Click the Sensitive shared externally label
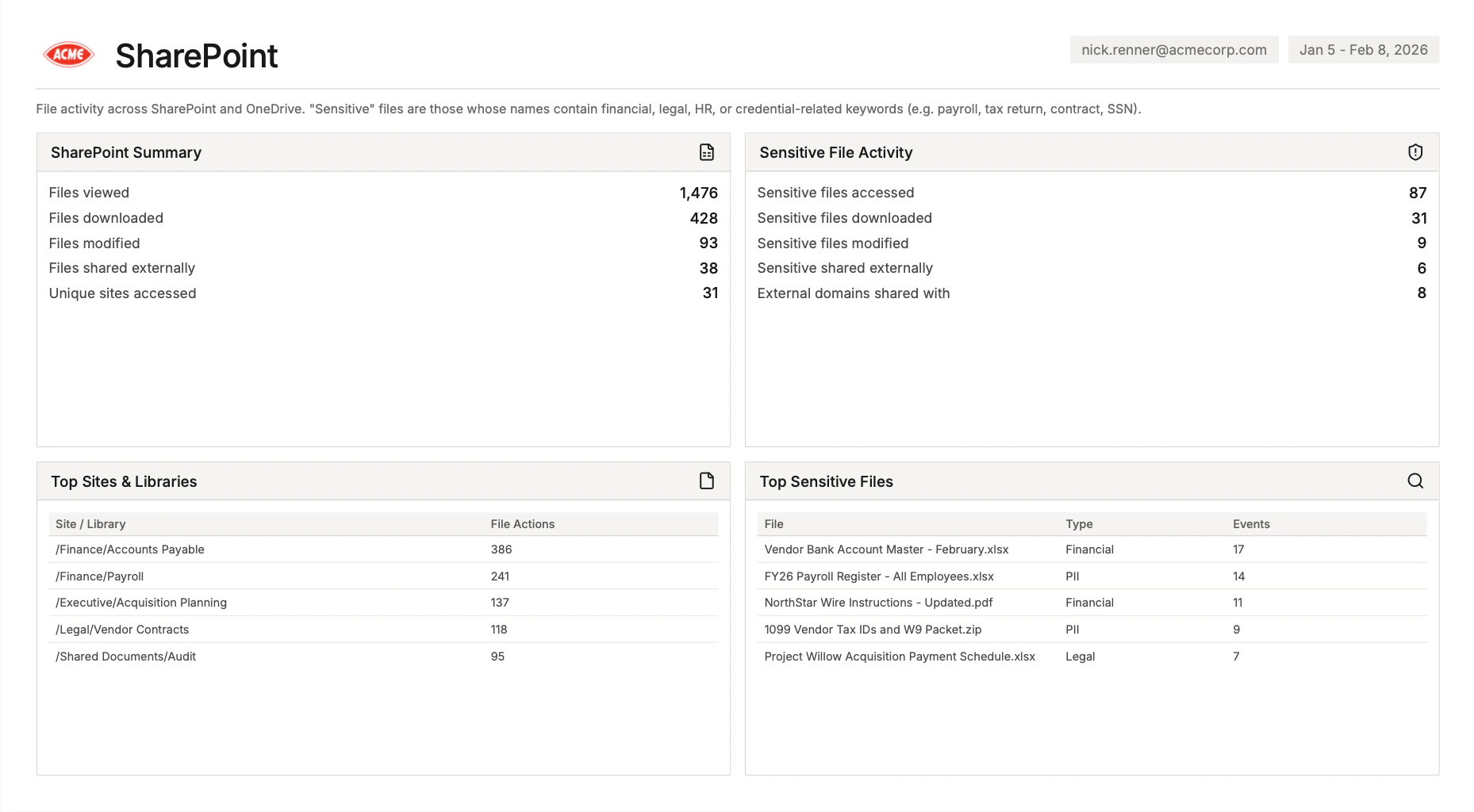Viewport: 1474px width, 812px height. point(844,268)
